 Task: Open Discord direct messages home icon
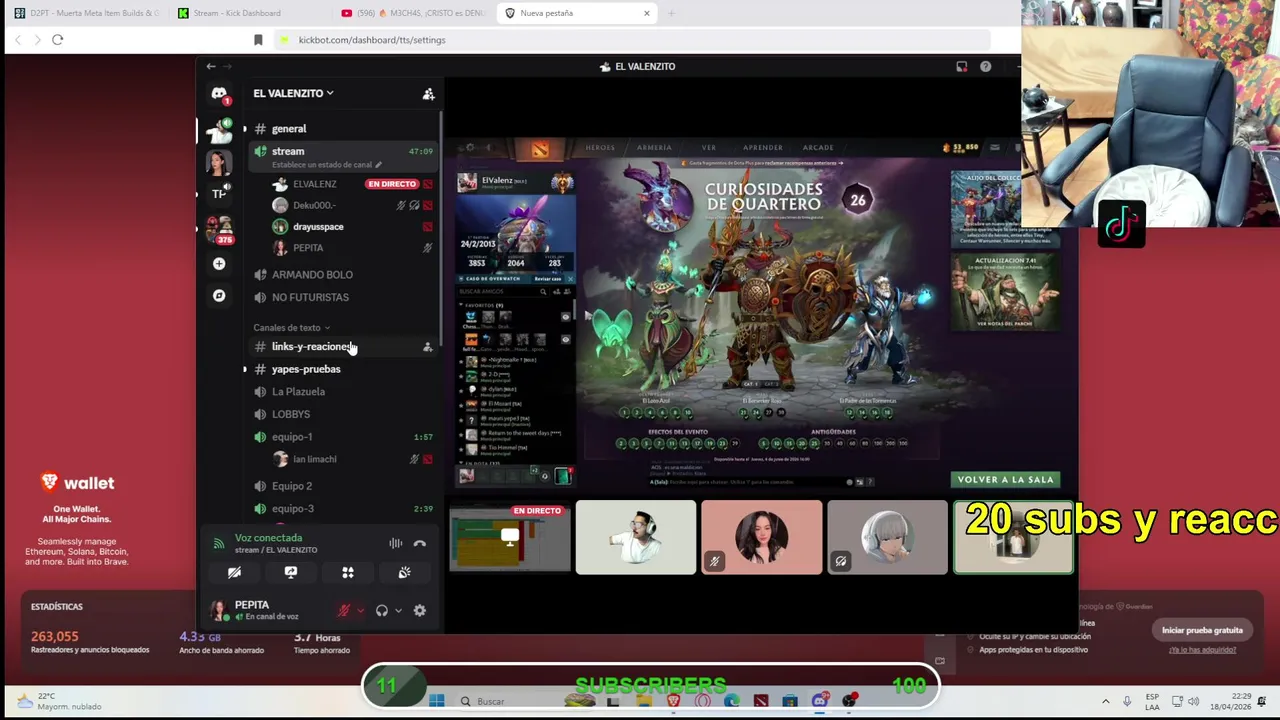[x=219, y=94]
